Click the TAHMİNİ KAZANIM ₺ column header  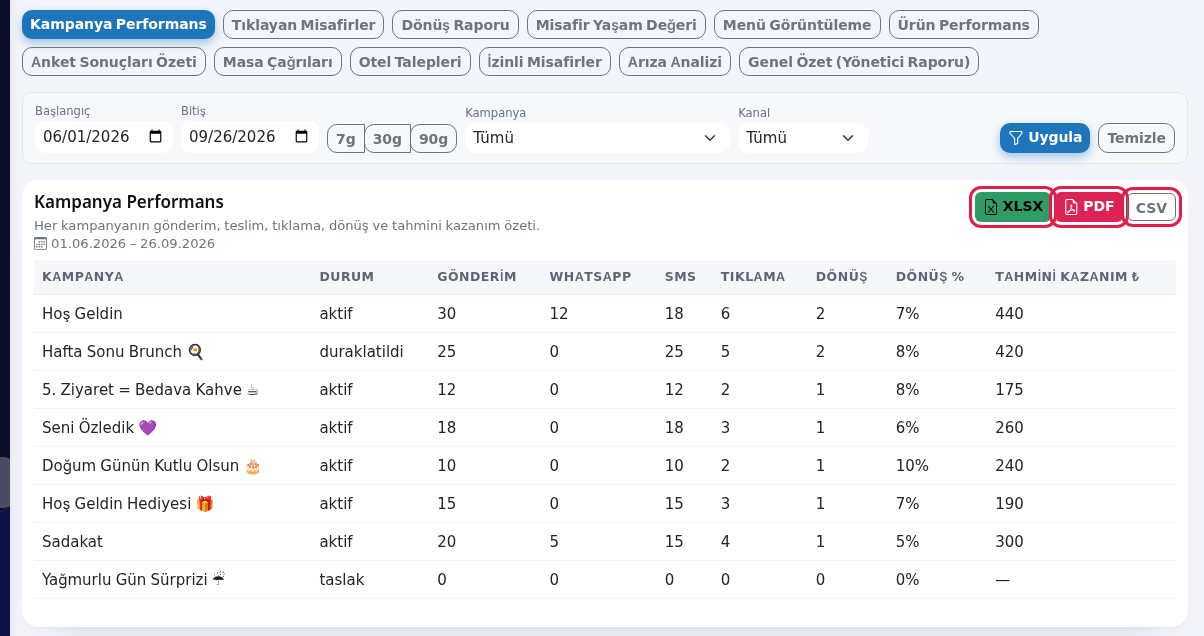pos(1068,277)
